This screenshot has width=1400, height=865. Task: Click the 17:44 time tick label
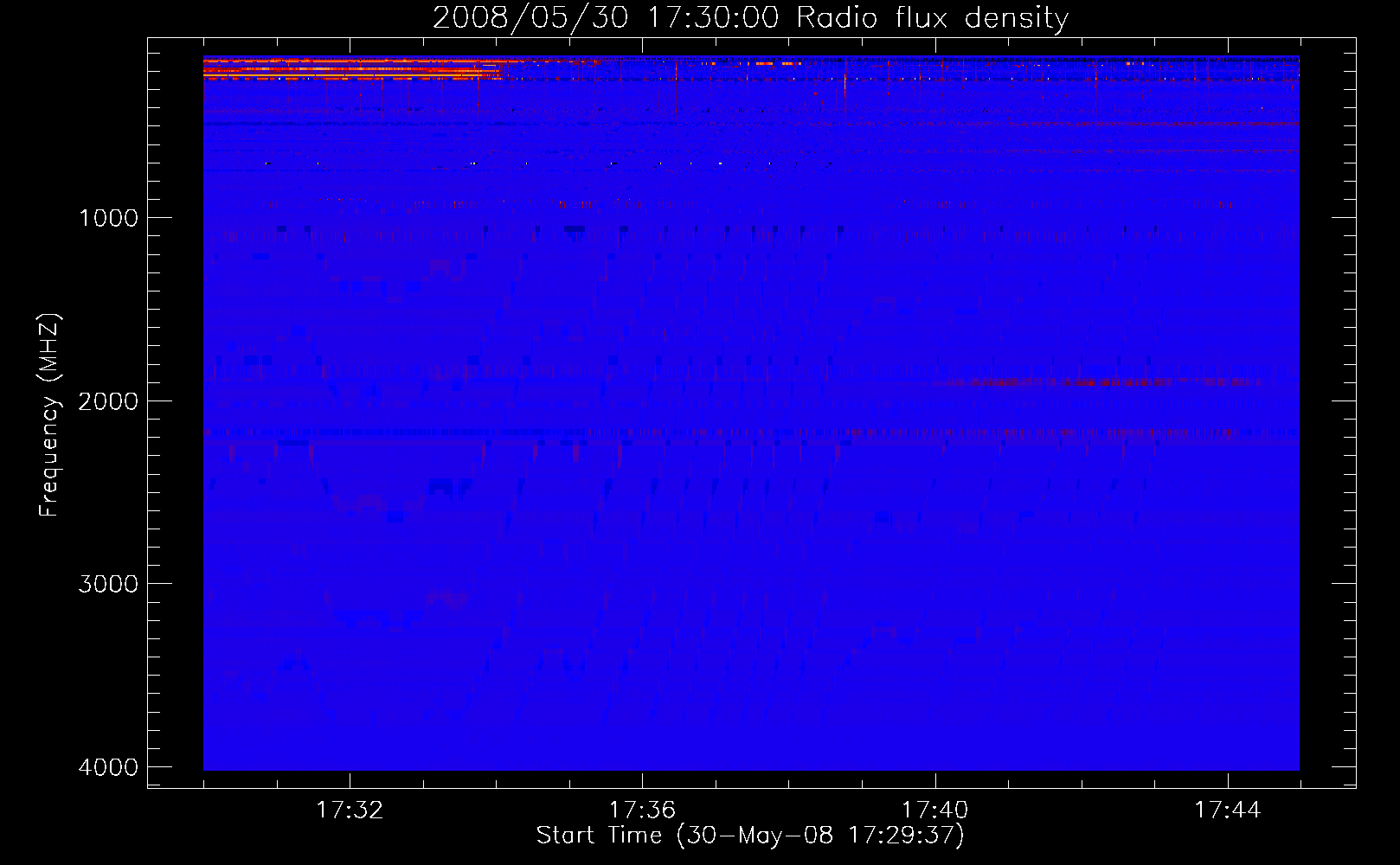[x=1228, y=810]
